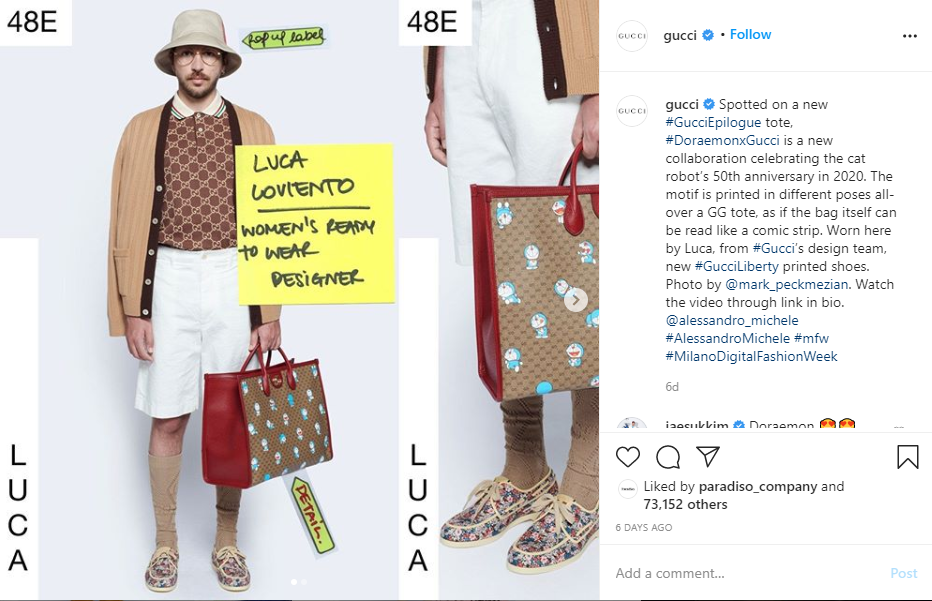Like the post with the heart icon
Viewport: 932px width, 601px height.
point(628,457)
